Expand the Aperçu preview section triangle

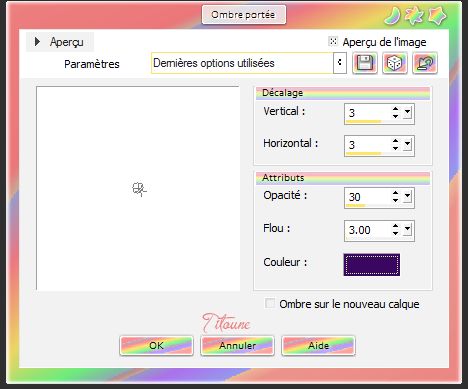(x=37, y=42)
